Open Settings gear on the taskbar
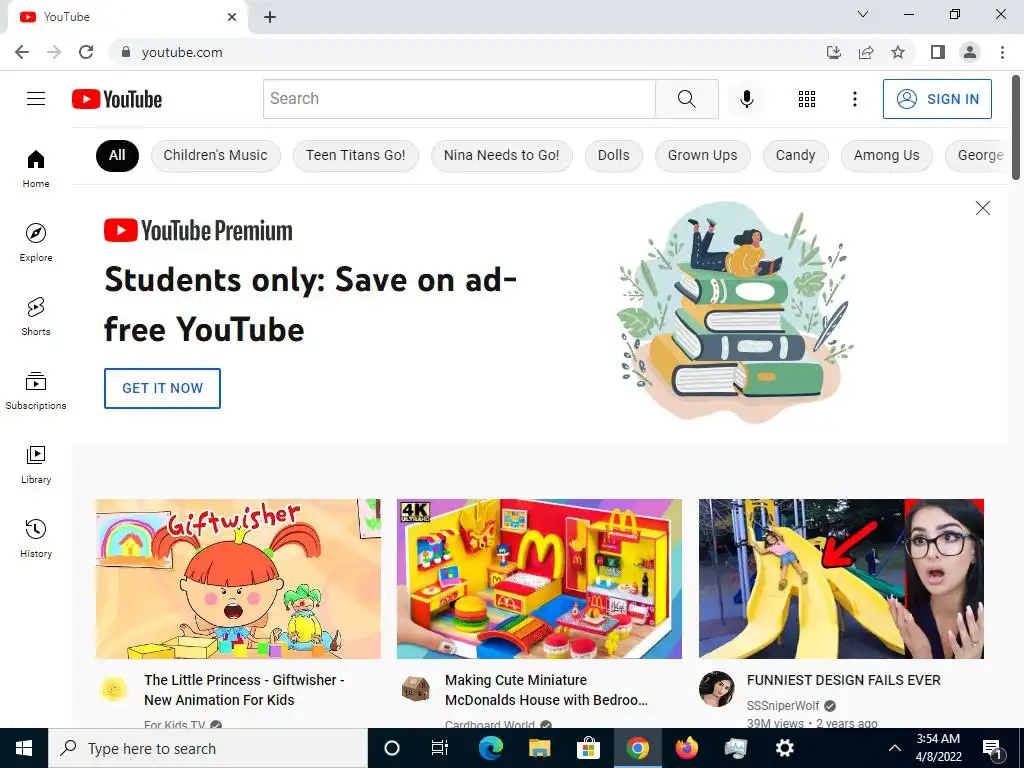This screenshot has height=768, width=1024. [x=784, y=748]
